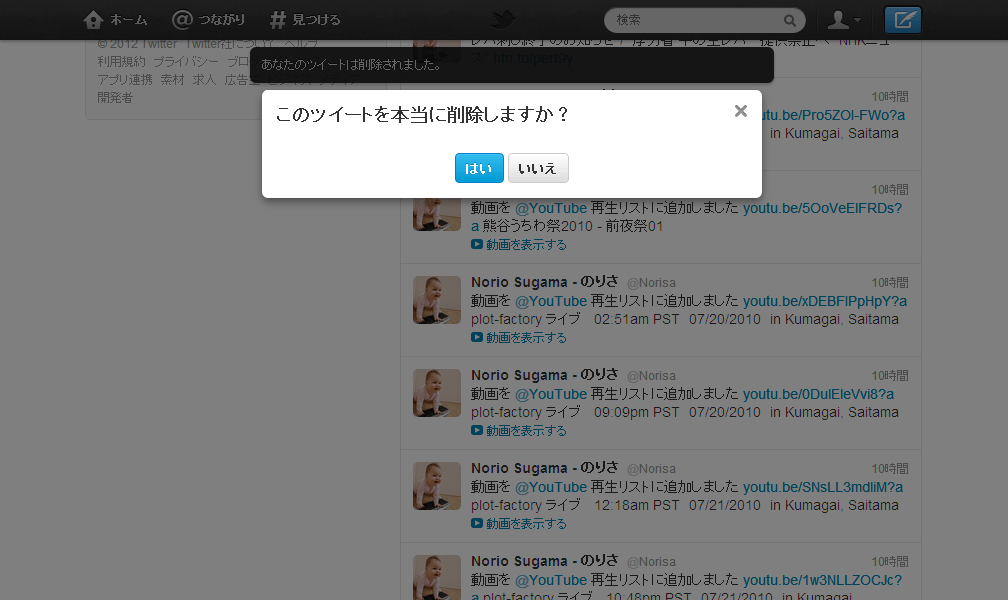Open 利用規約 terms link in footer
The image size is (1008, 600).
pos(122,62)
